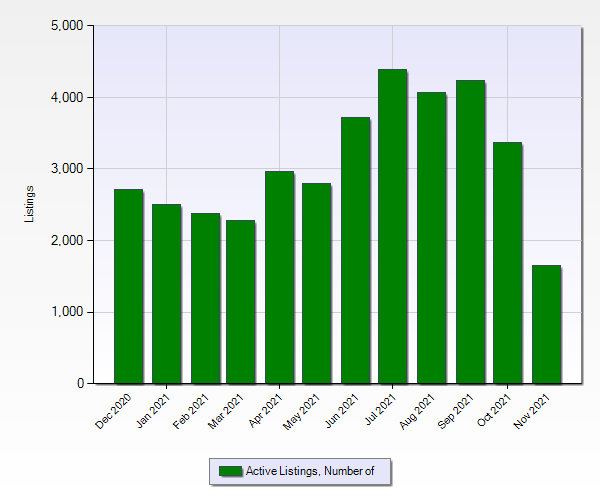Click the Oct 2021 bar
The image size is (600, 500).
[507, 263]
